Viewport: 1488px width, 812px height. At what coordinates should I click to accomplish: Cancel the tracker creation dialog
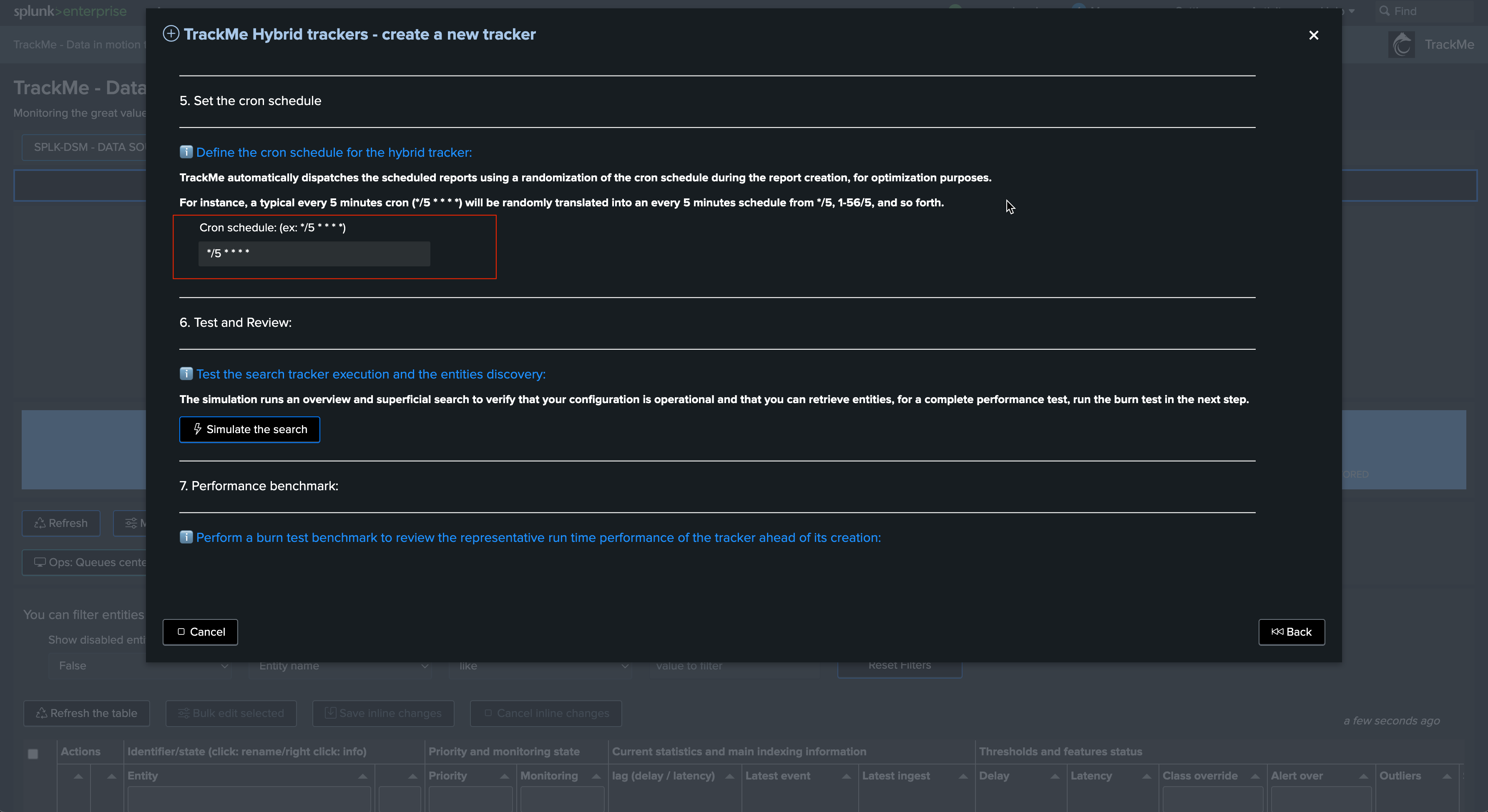[201, 632]
